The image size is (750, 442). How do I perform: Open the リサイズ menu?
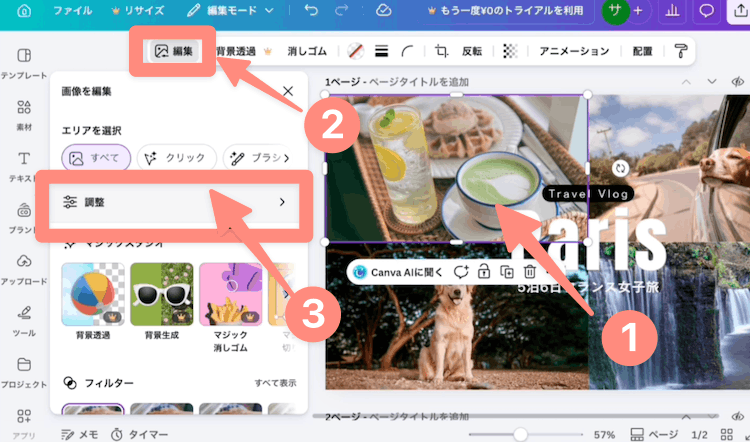point(137,11)
